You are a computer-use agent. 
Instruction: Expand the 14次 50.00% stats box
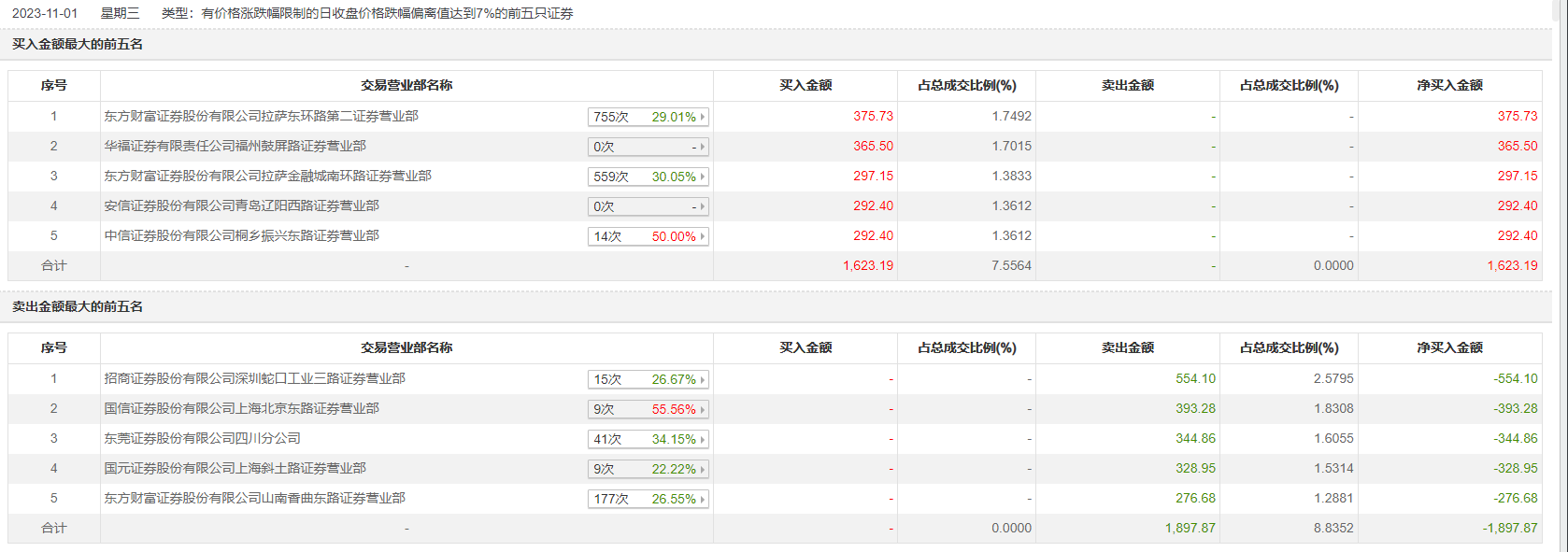649,236
